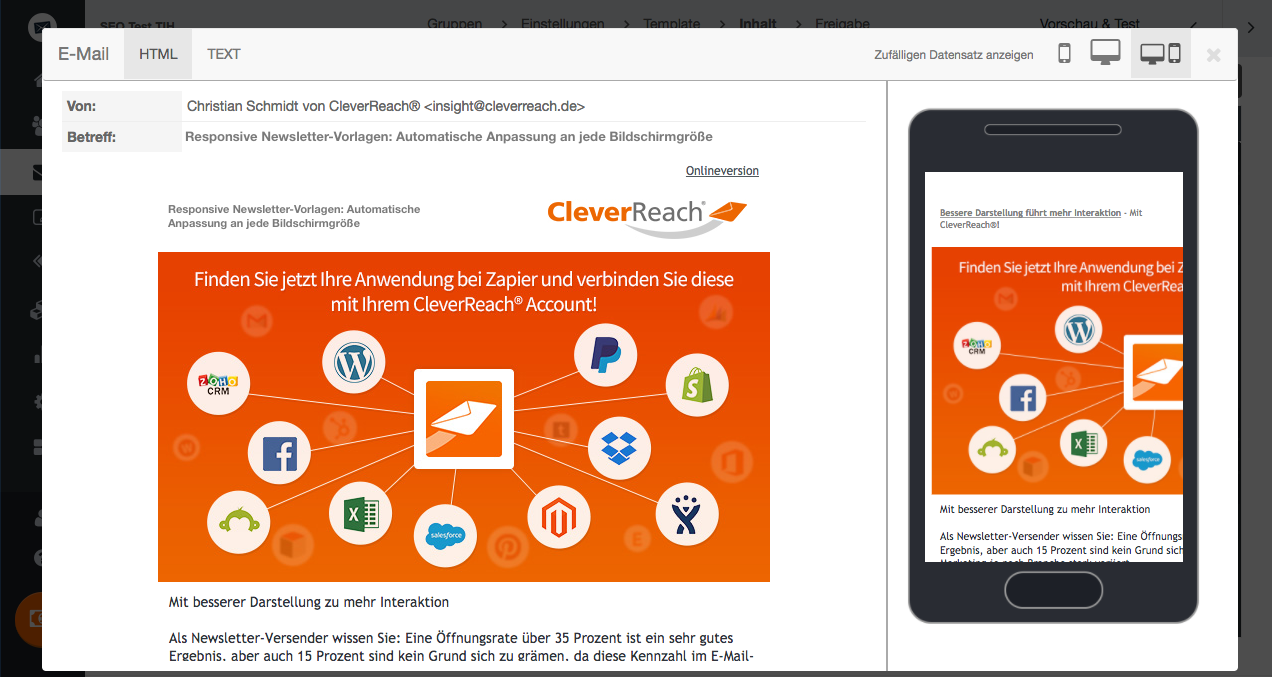Viewport: 1272px width, 677px height.
Task: Click the SurveyMonkey icon in the desktop banner
Action: click(238, 522)
